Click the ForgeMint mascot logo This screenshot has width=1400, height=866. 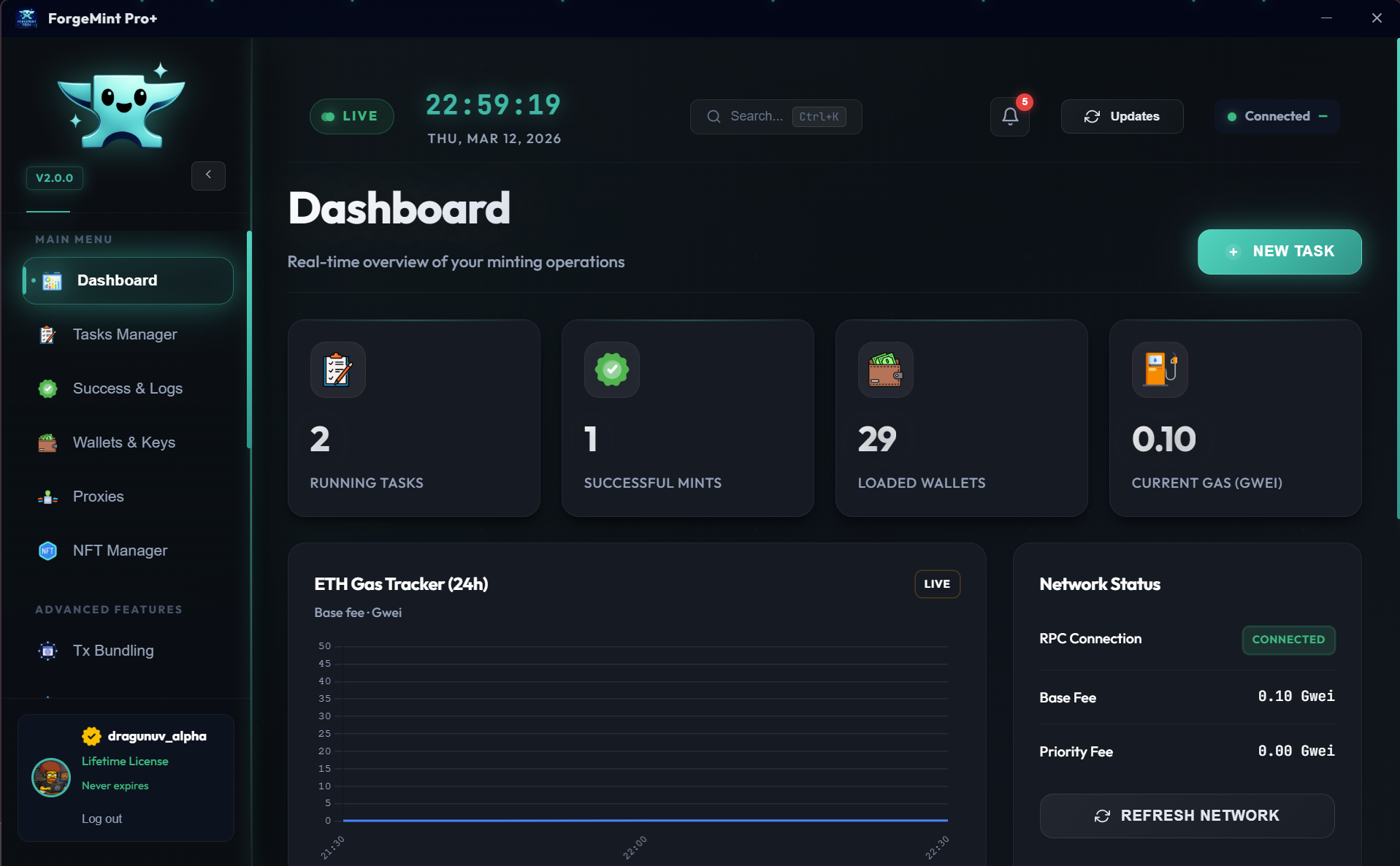click(x=121, y=107)
